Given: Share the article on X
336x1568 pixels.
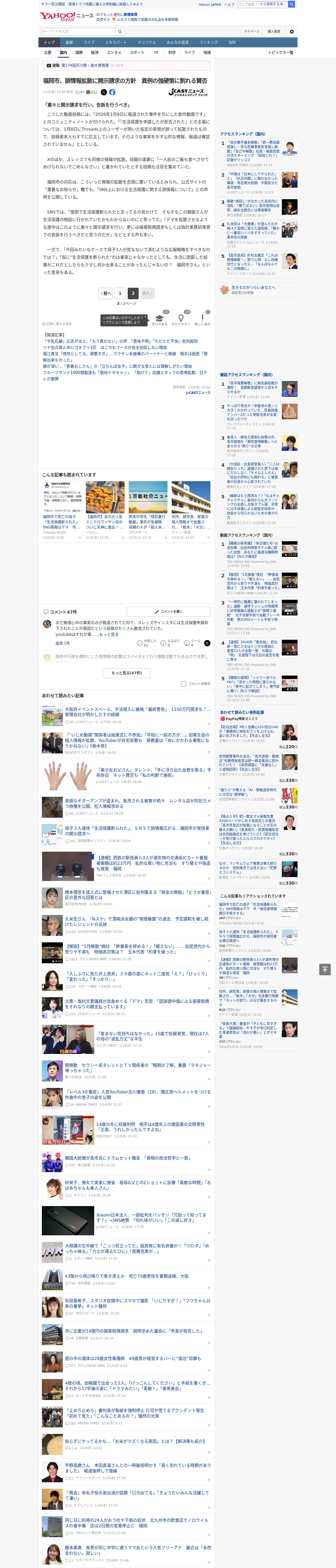Looking at the screenshot, I should [104, 93].
